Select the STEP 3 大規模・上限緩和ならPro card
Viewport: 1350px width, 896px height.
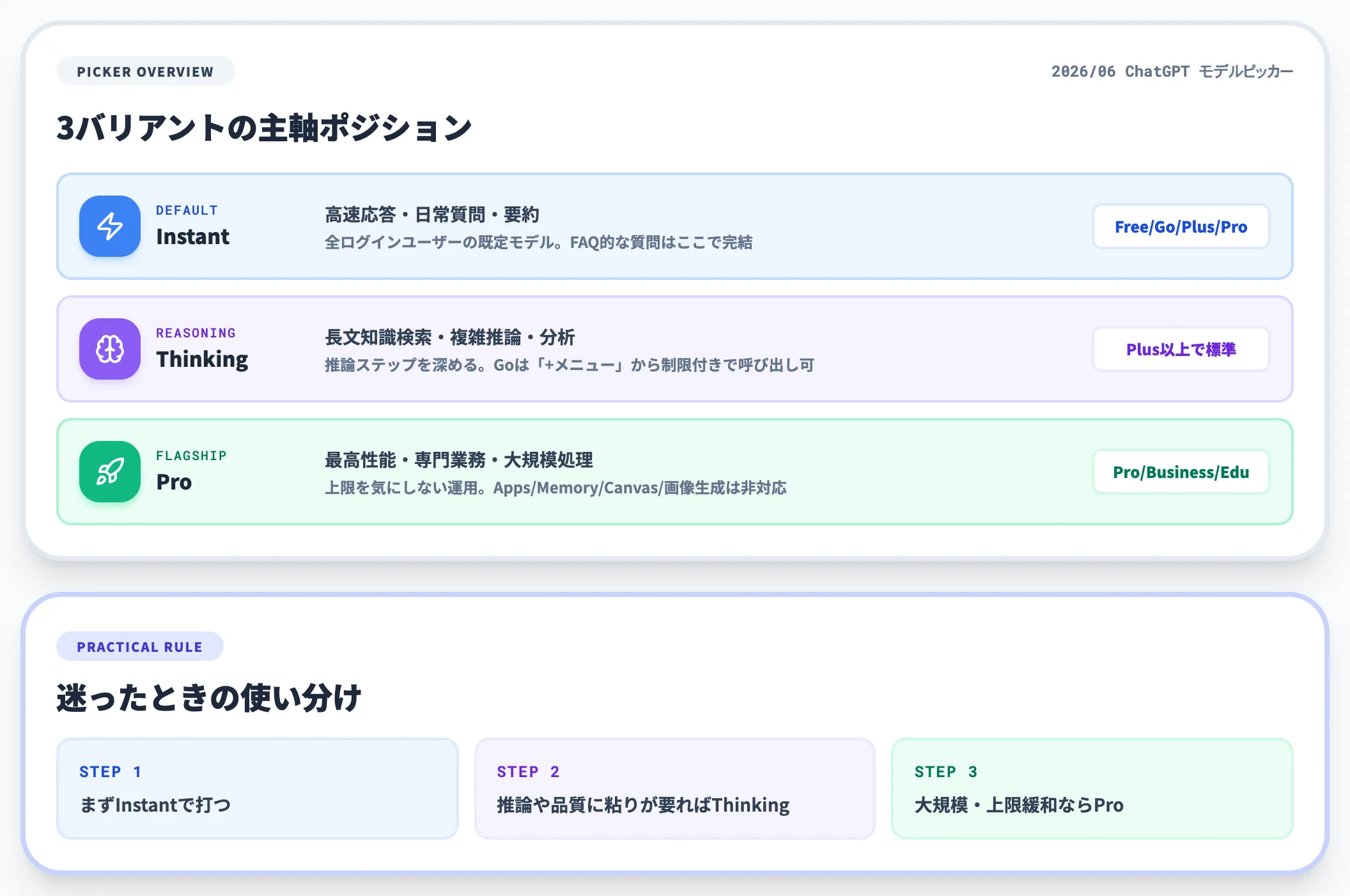1092,789
